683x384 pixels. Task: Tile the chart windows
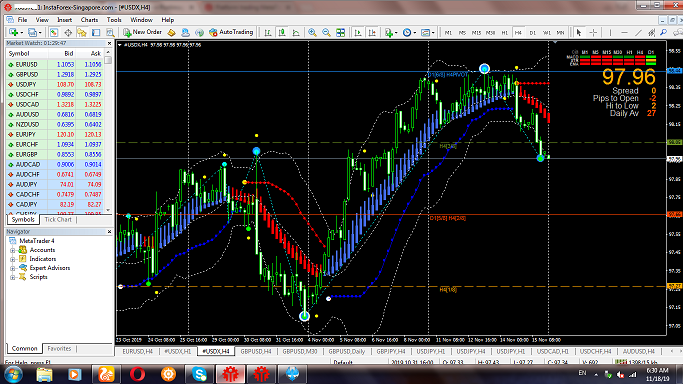341,33
